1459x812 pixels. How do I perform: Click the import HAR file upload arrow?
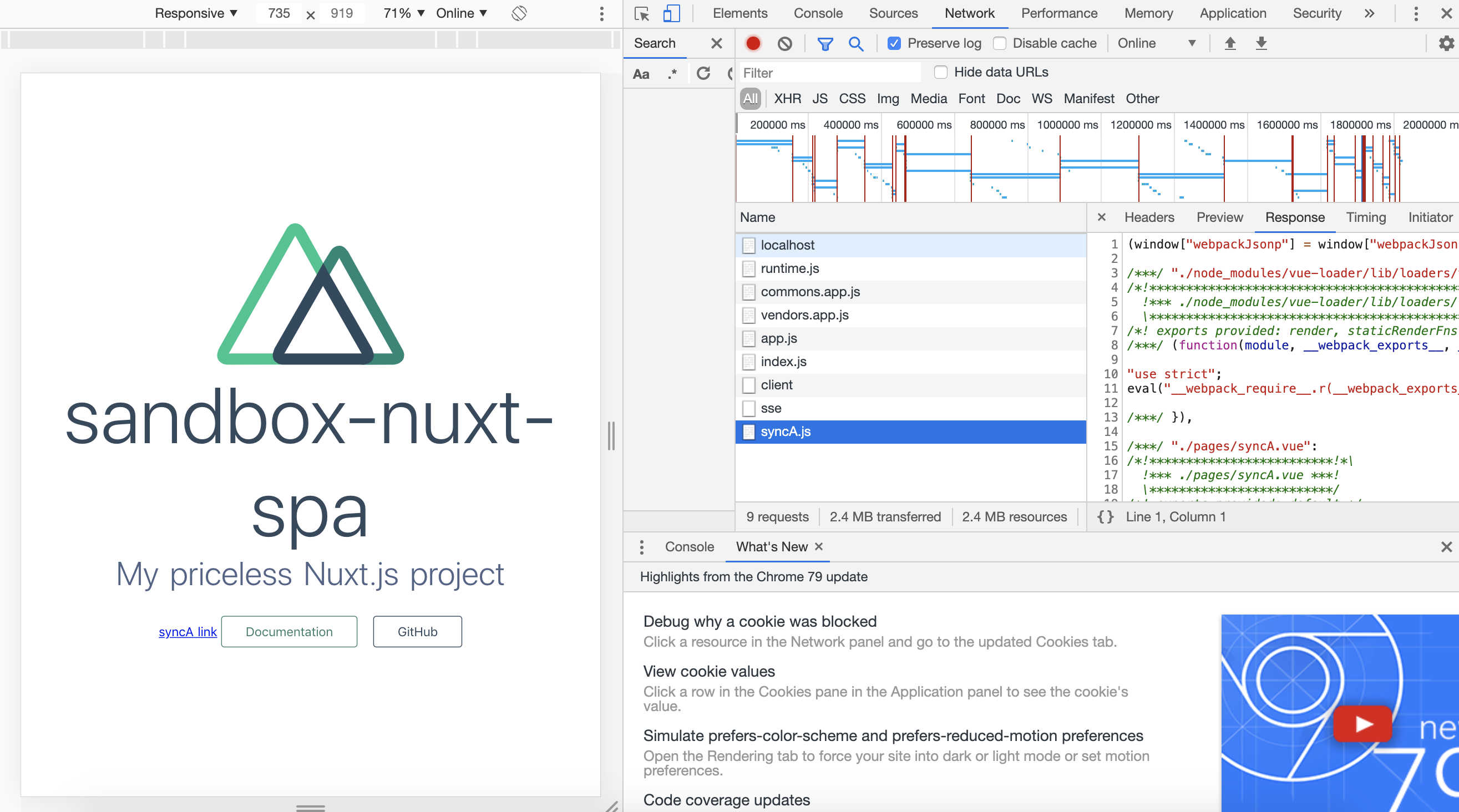[x=1230, y=43]
